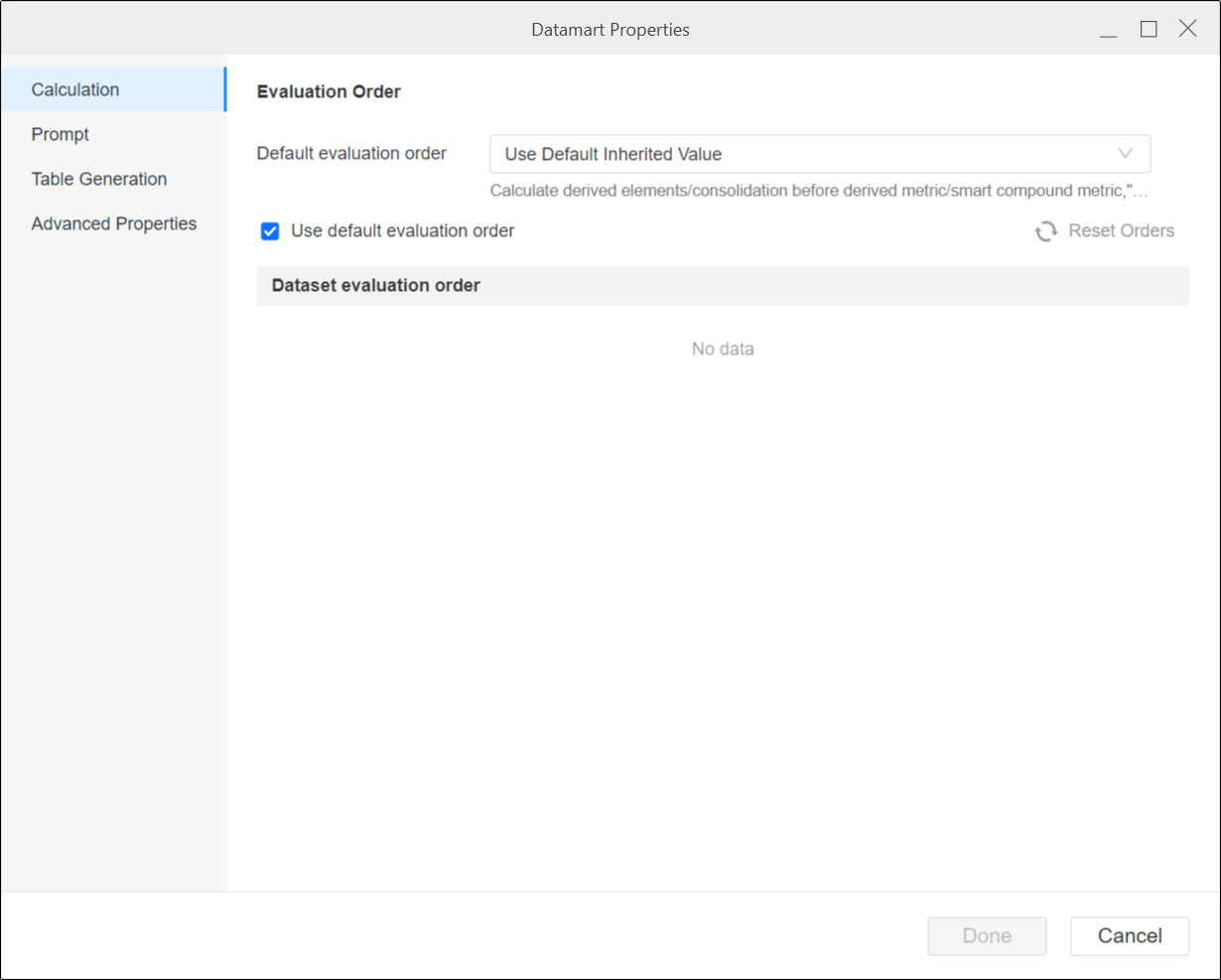Image resolution: width=1221 pixels, height=980 pixels.
Task: Click the 'No data' placeholder text
Action: pos(723,349)
